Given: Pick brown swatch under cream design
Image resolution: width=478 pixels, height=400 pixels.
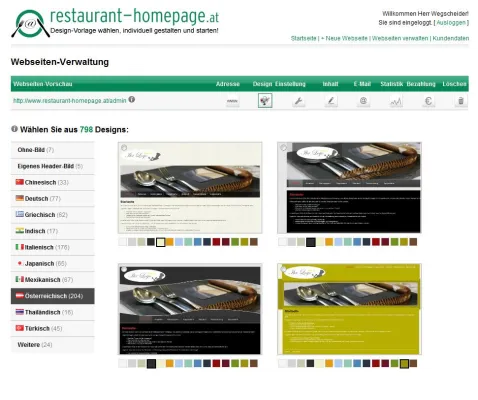Looking at the screenshot, I should point(254,242).
